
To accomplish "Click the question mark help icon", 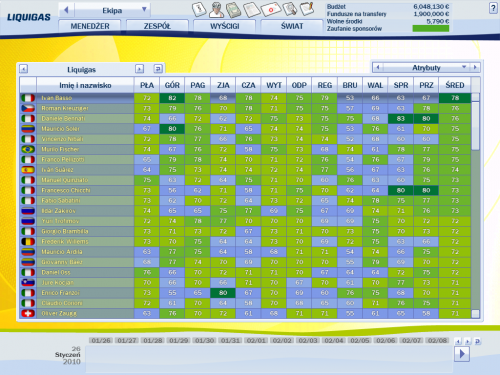I will (493, 8).
